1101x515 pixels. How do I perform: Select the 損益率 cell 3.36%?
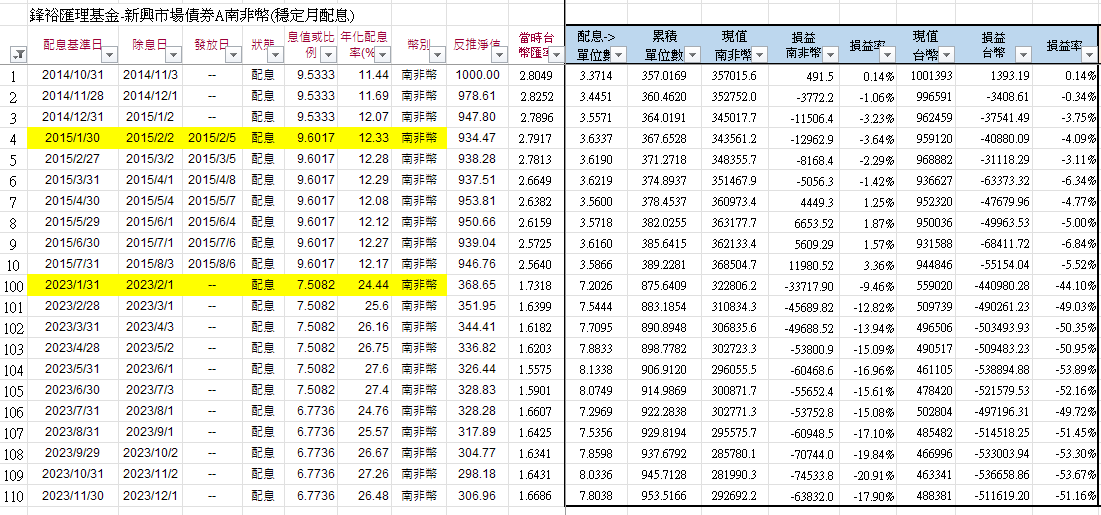[868, 264]
